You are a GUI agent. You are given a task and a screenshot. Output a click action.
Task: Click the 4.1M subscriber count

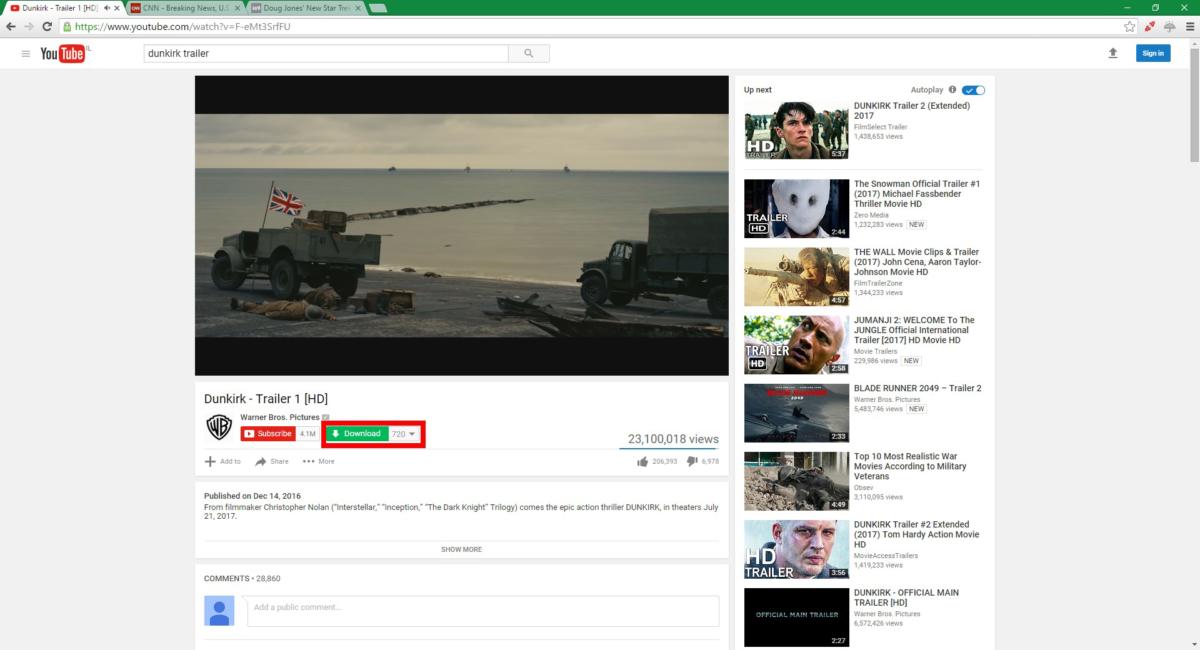point(308,434)
